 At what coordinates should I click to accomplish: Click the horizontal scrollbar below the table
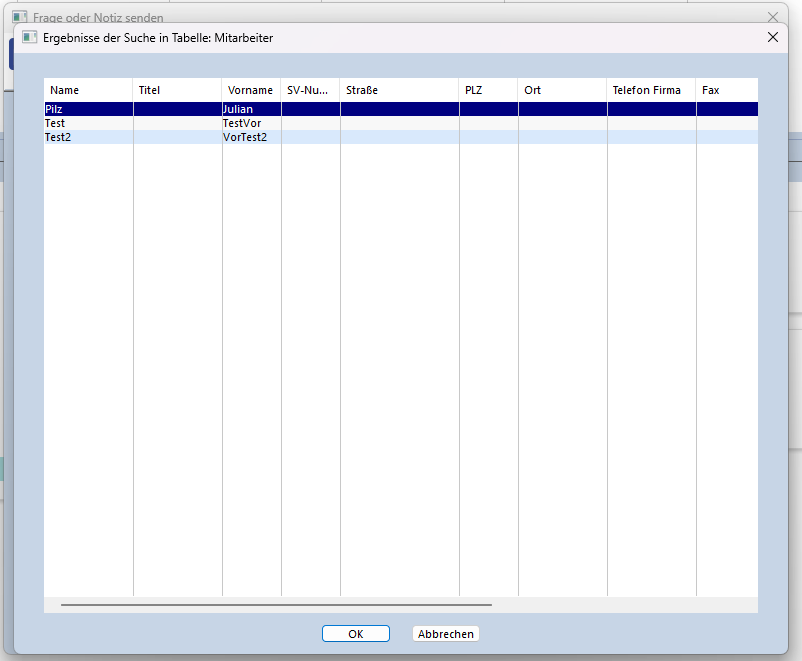(276, 605)
